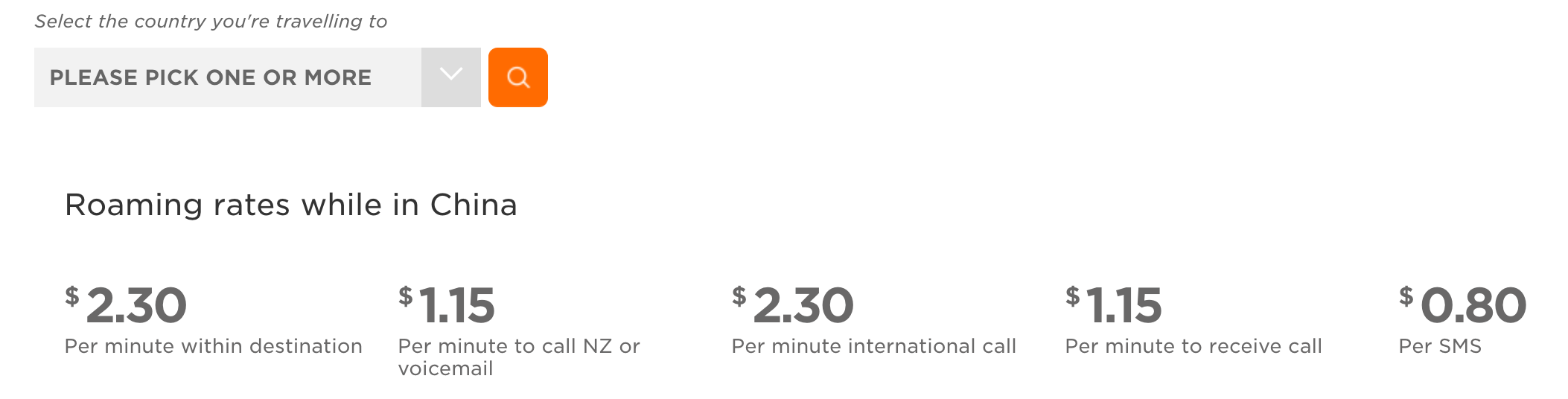1568x399 pixels.
Task: Click the dollar sign beside the SMS rate
Action: (x=1406, y=296)
